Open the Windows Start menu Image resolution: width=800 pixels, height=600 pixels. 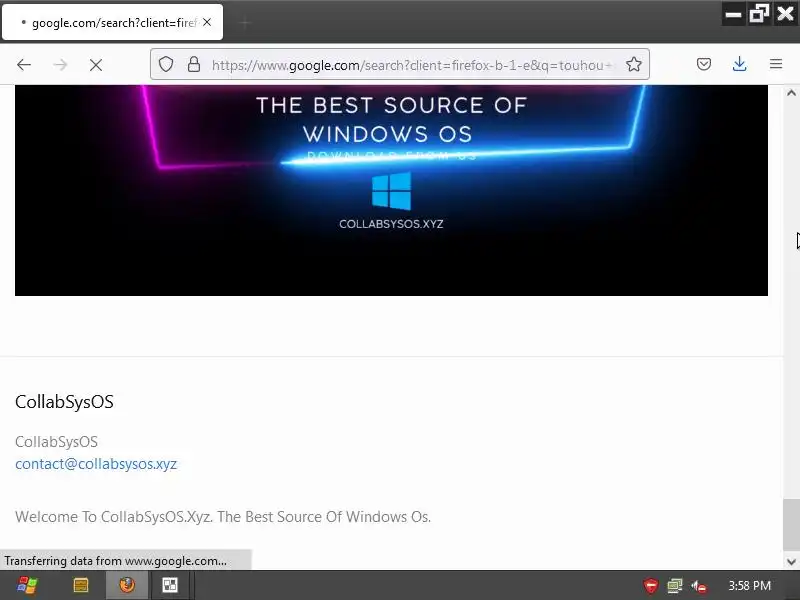[x=27, y=585]
